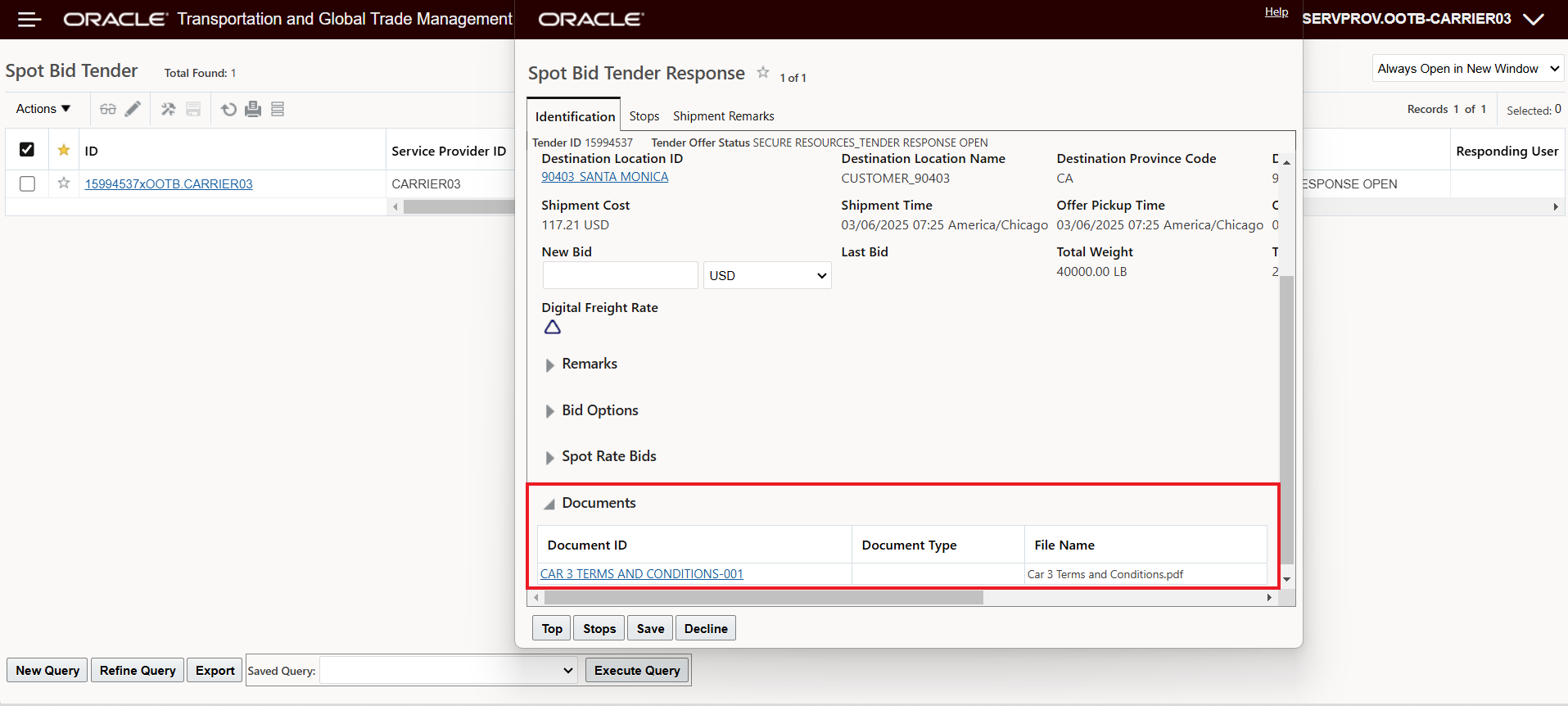This screenshot has width=1568, height=706.
Task: Click the Save floppy disk toolbar icon
Action: (x=193, y=109)
